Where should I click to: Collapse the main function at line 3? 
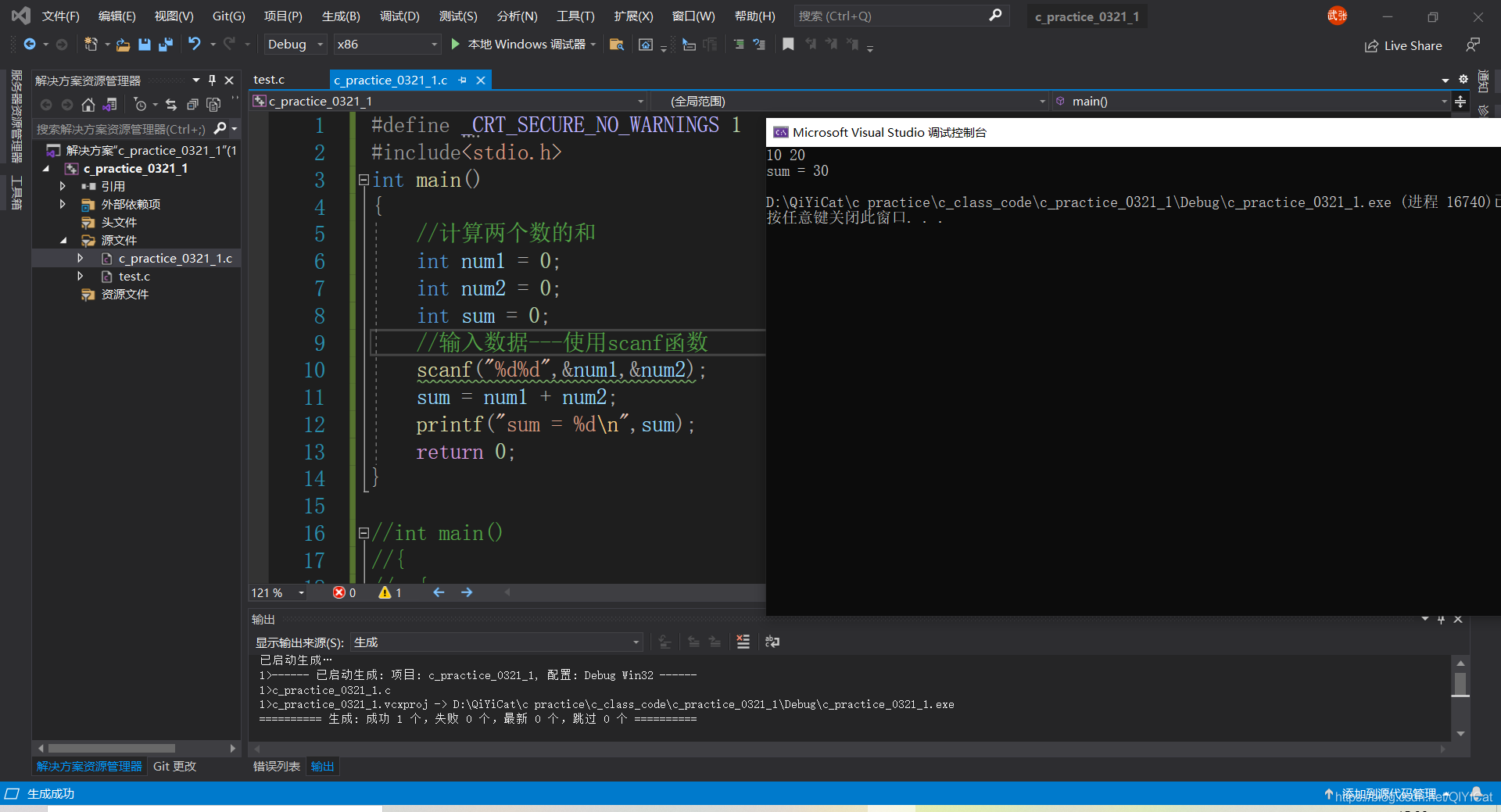pos(364,180)
